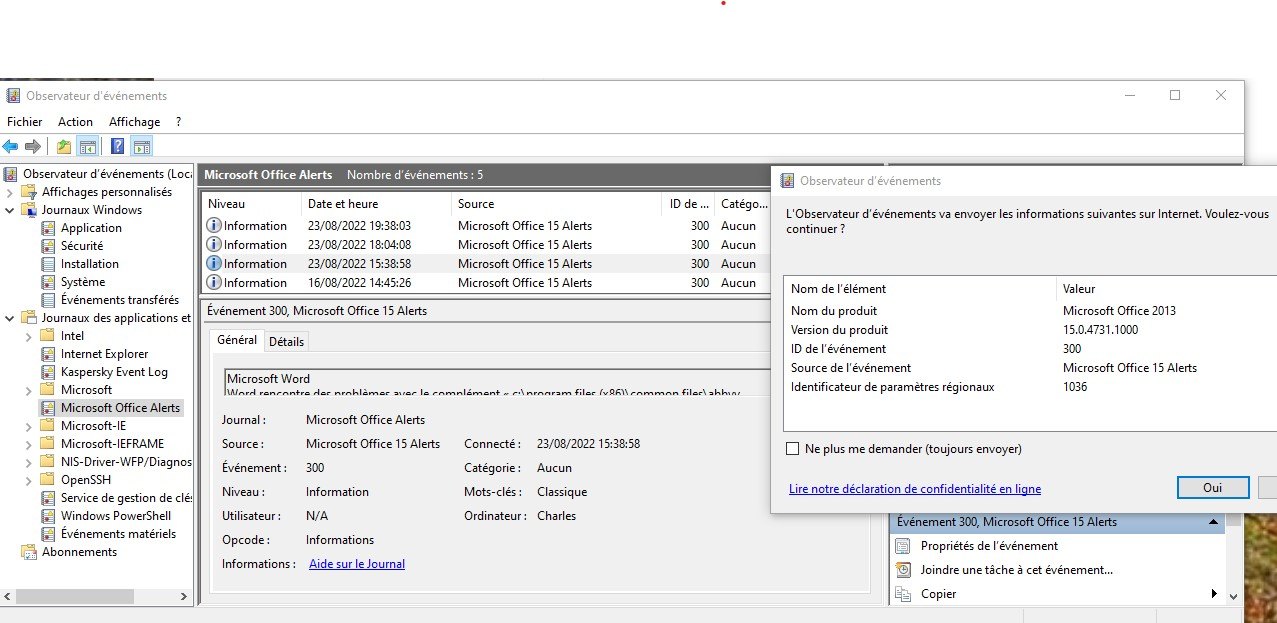Click the Copier icon in the Actions pane
The height and width of the screenshot is (623, 1277).
click(x=903, y=594)
